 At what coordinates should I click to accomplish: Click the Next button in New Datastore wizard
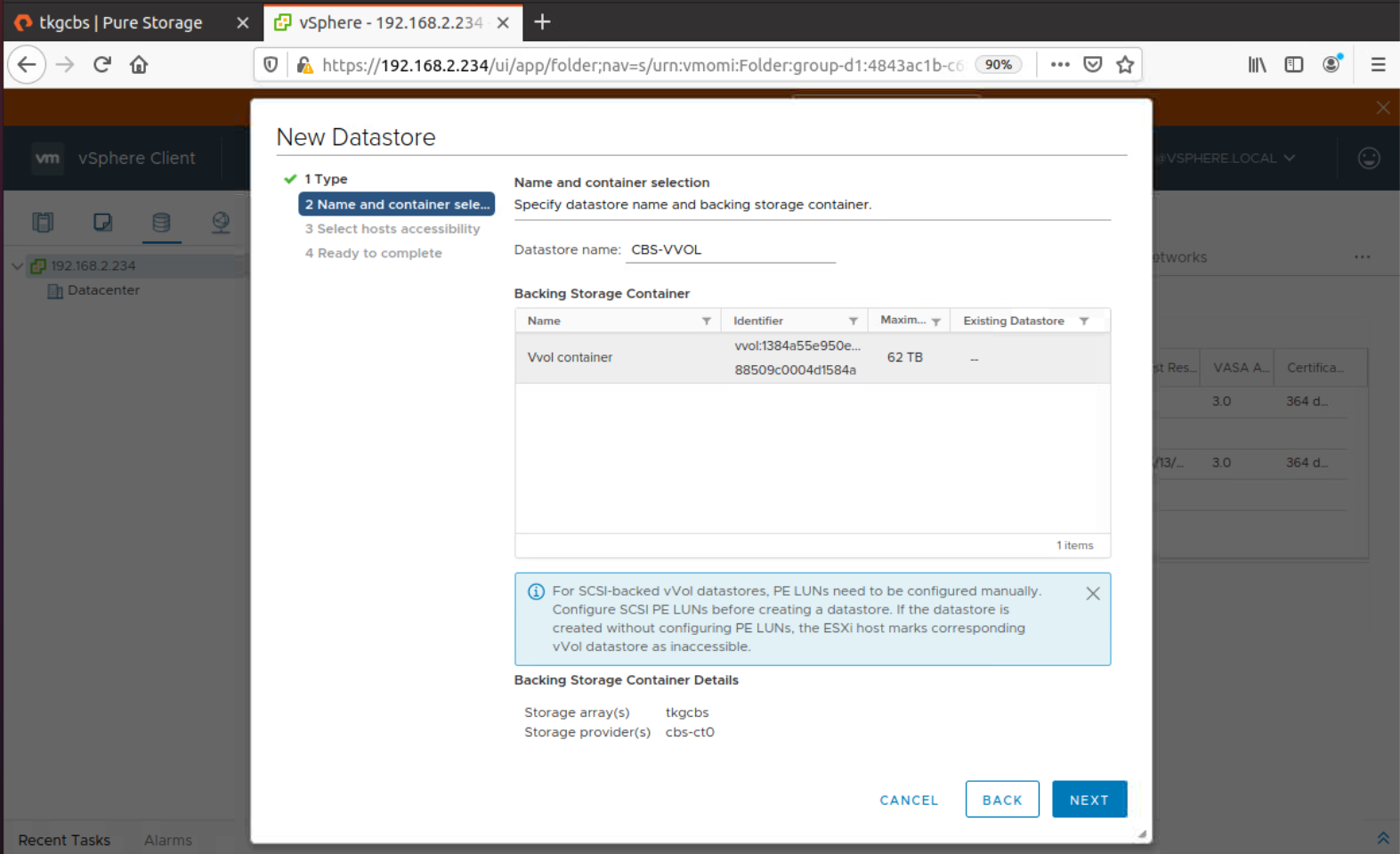pyautogui.click(x=1089, y=799)
